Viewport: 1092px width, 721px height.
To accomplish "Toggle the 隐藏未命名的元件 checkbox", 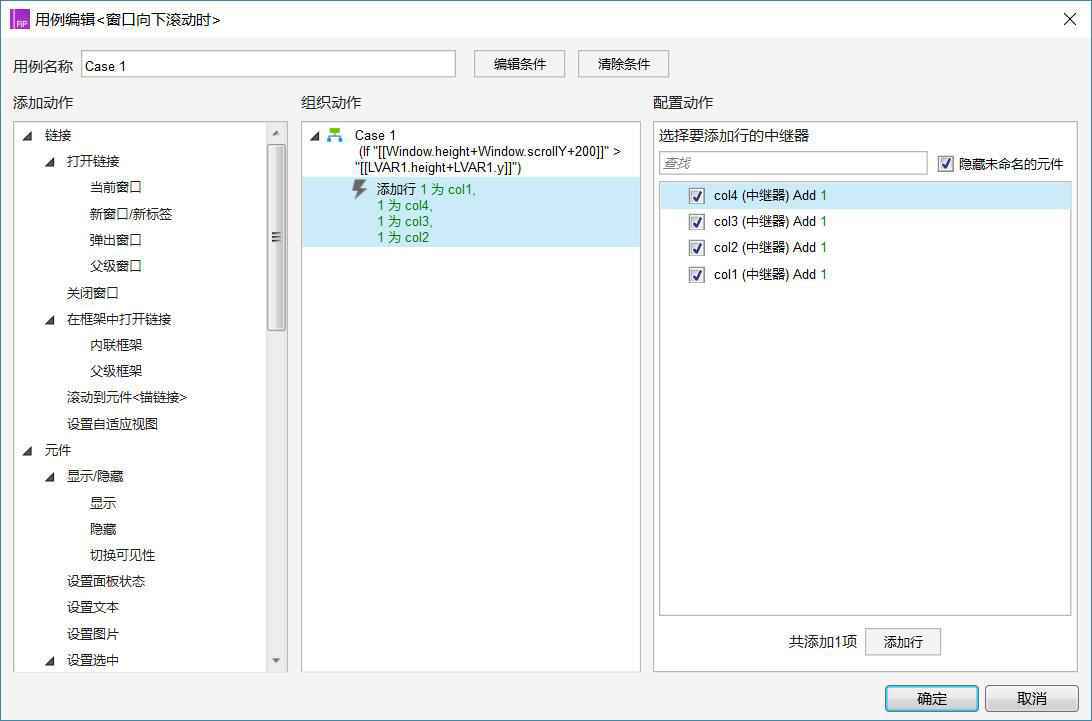I will (x=945, y=164).
